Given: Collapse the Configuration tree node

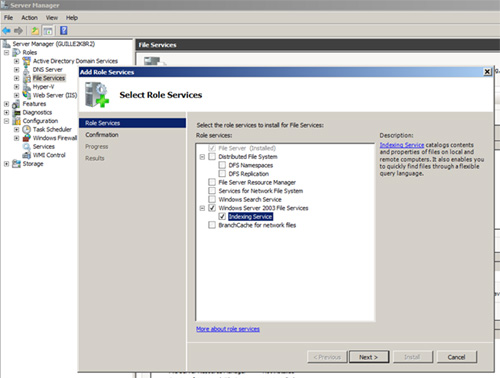Looking at the screenshot, I should coord(6,121).
